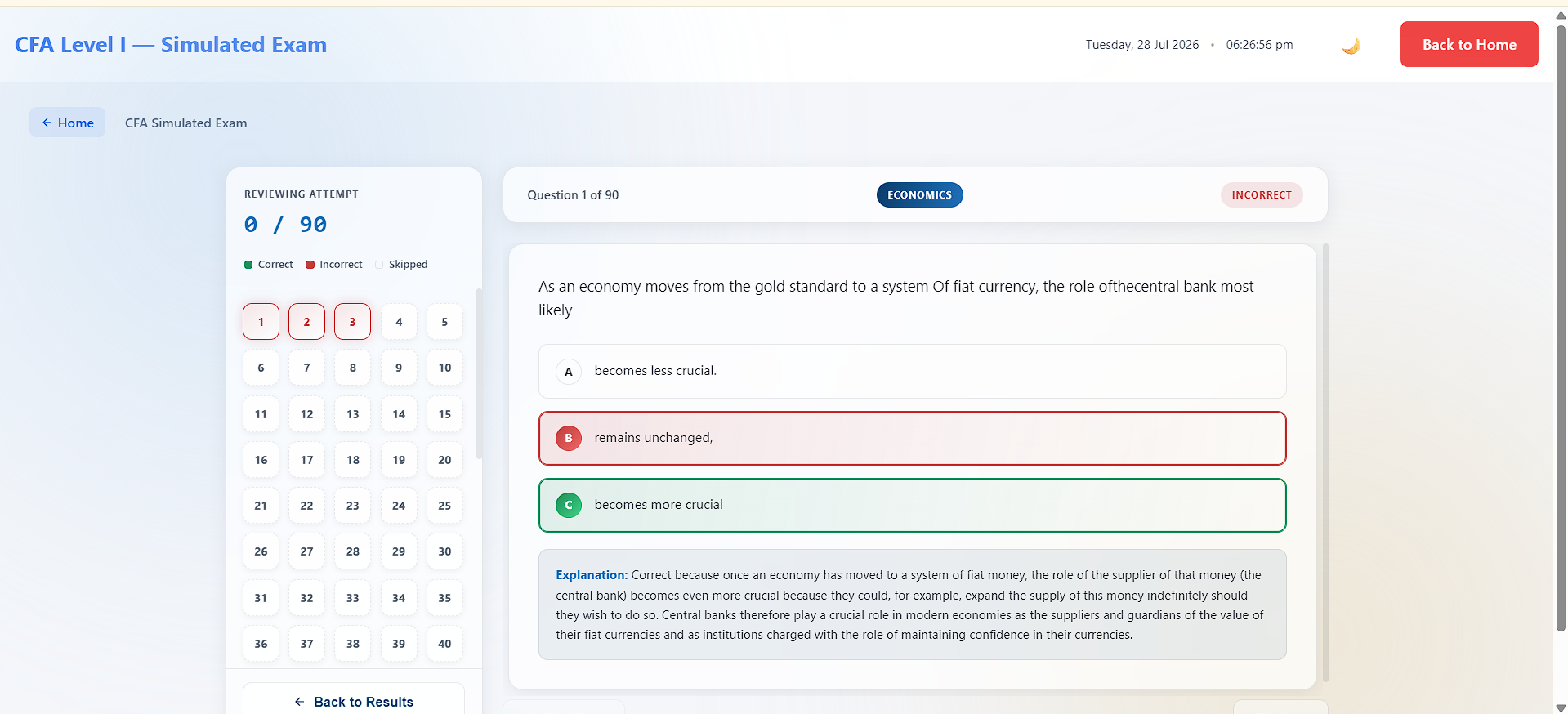Click the green C circle badge

[x=569, y=505]
